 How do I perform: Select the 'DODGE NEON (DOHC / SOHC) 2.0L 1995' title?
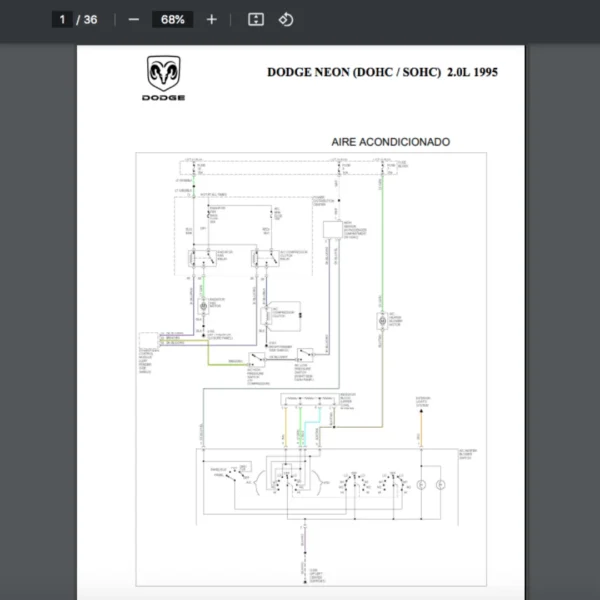pos(382,72)
